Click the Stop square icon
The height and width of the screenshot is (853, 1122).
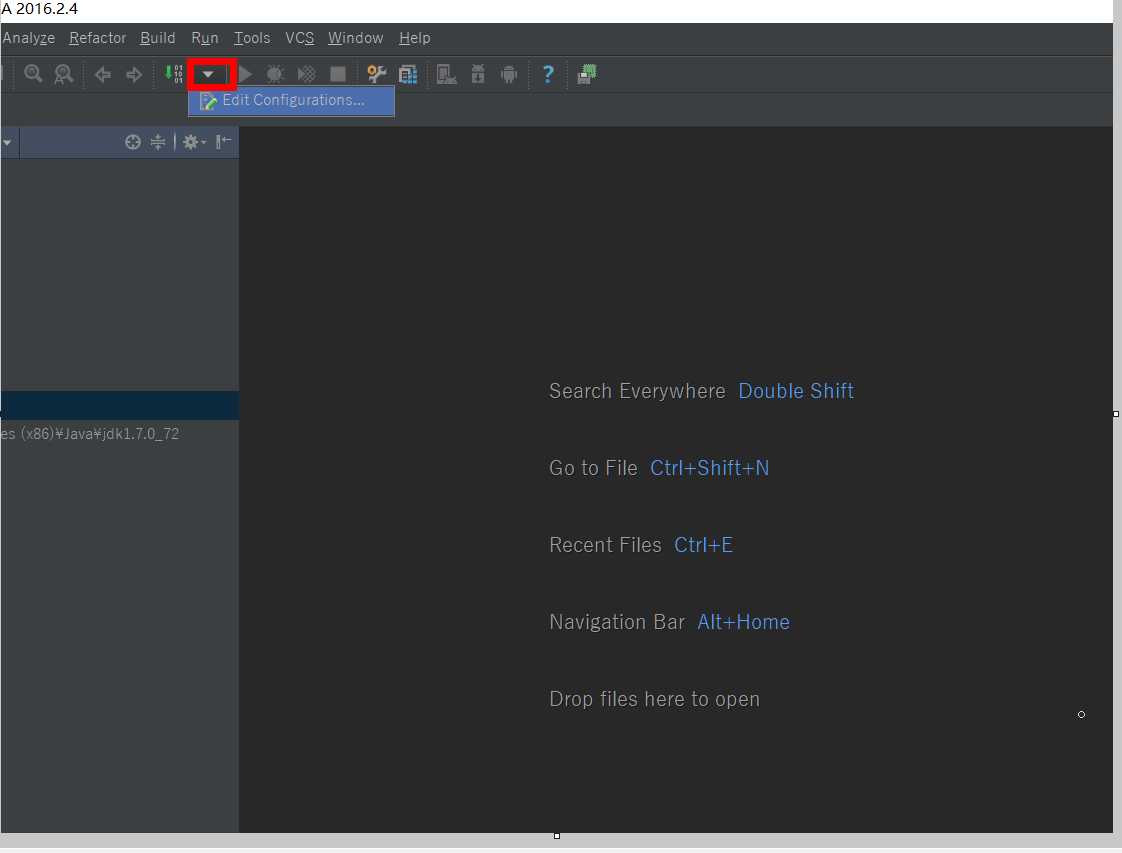pyautogui.click(x=338, y=74)
